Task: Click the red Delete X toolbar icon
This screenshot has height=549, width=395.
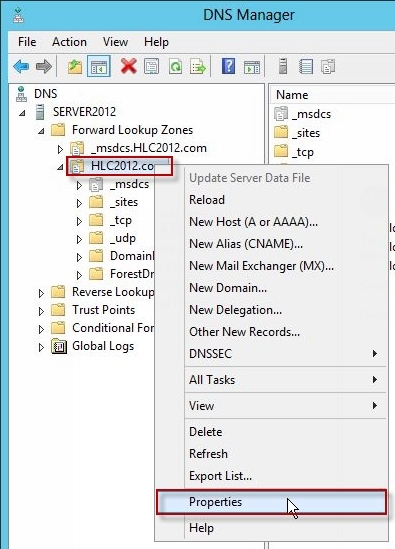Action: (129, 66)
